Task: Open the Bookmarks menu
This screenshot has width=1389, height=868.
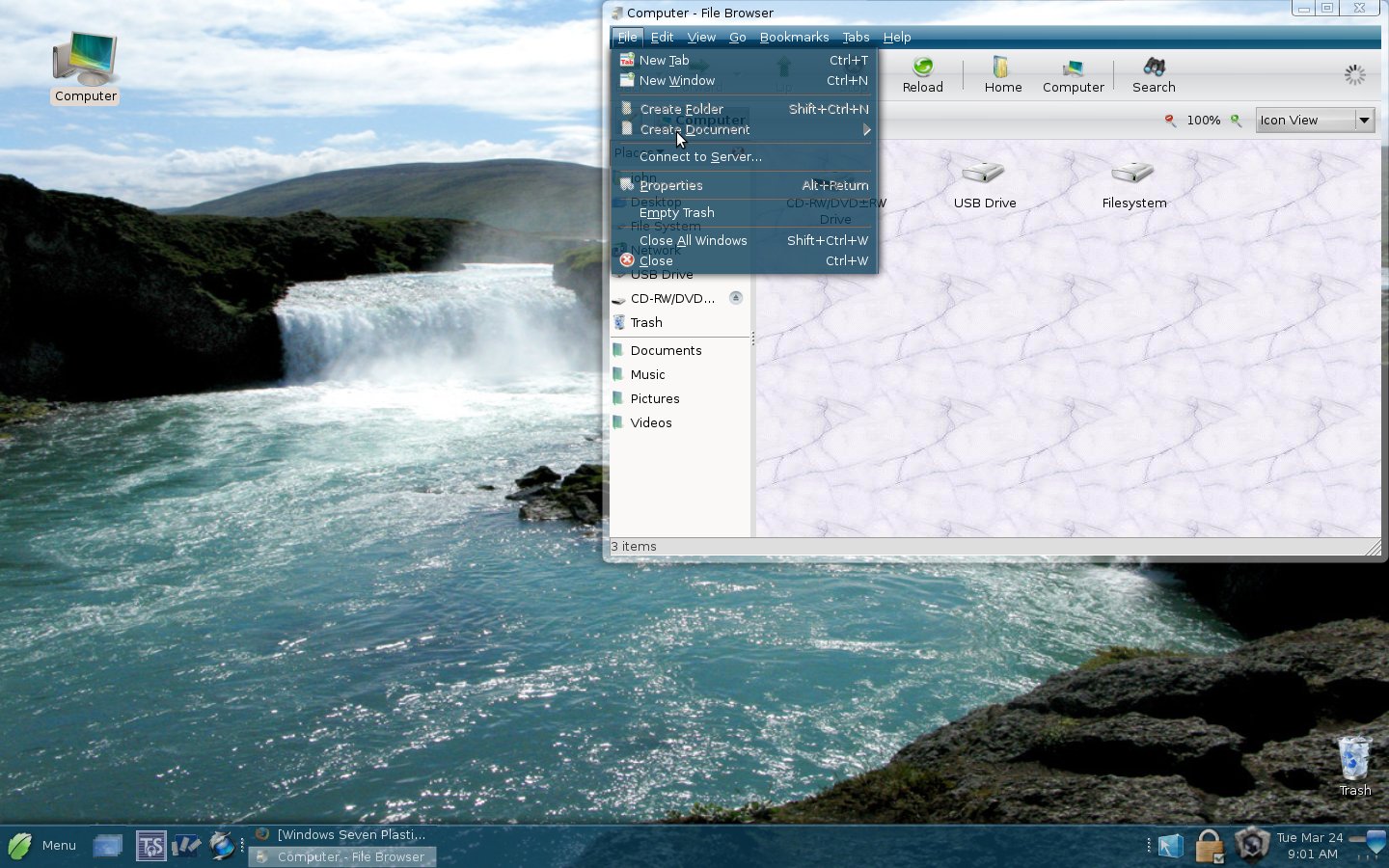Action: click(x=794, y=37)
